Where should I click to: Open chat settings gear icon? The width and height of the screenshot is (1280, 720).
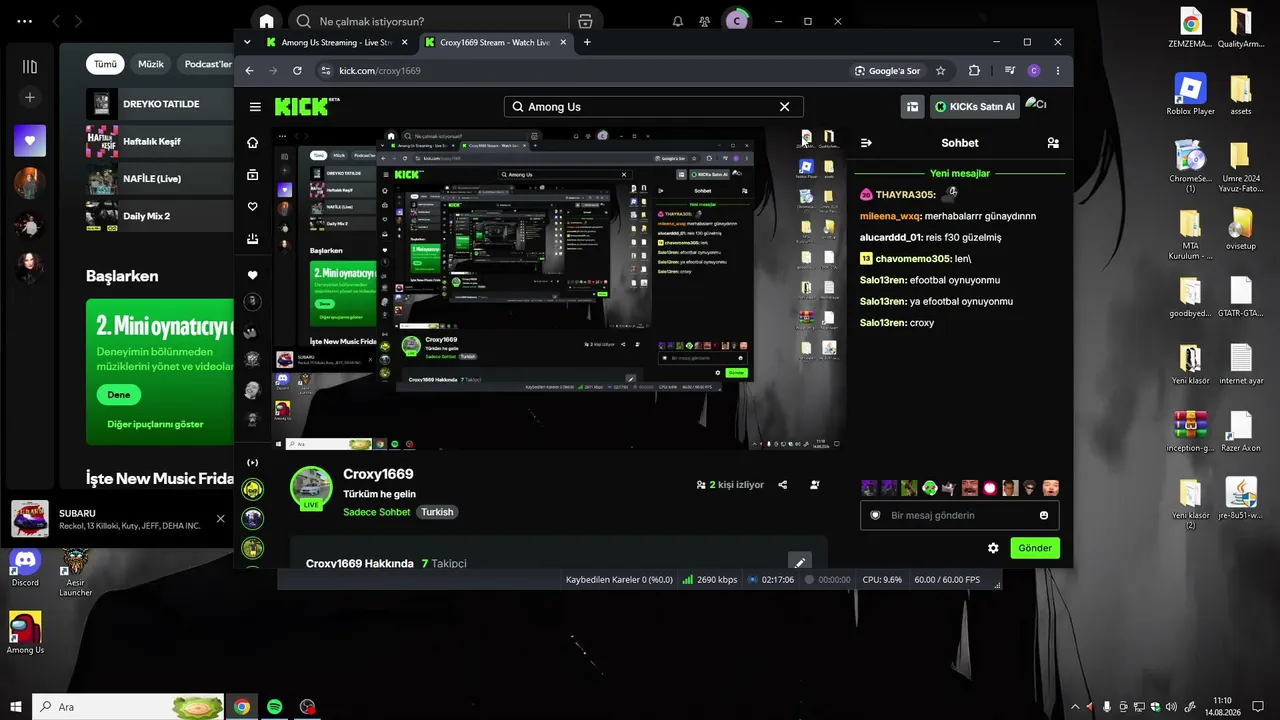click(993, 548)
